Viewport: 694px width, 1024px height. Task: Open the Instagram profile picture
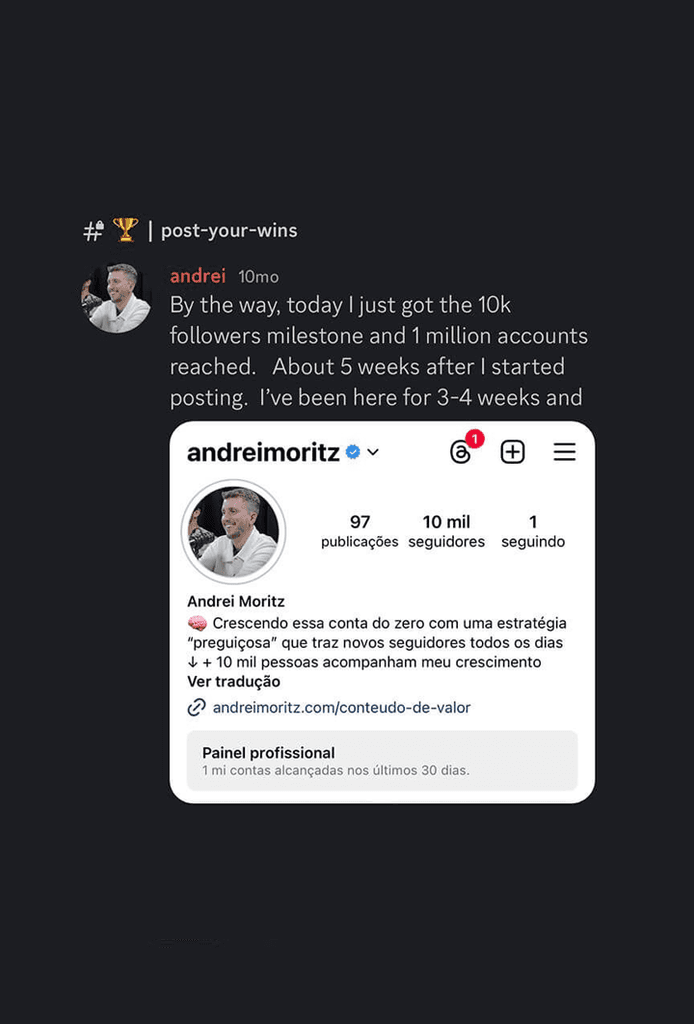[234, 532]
